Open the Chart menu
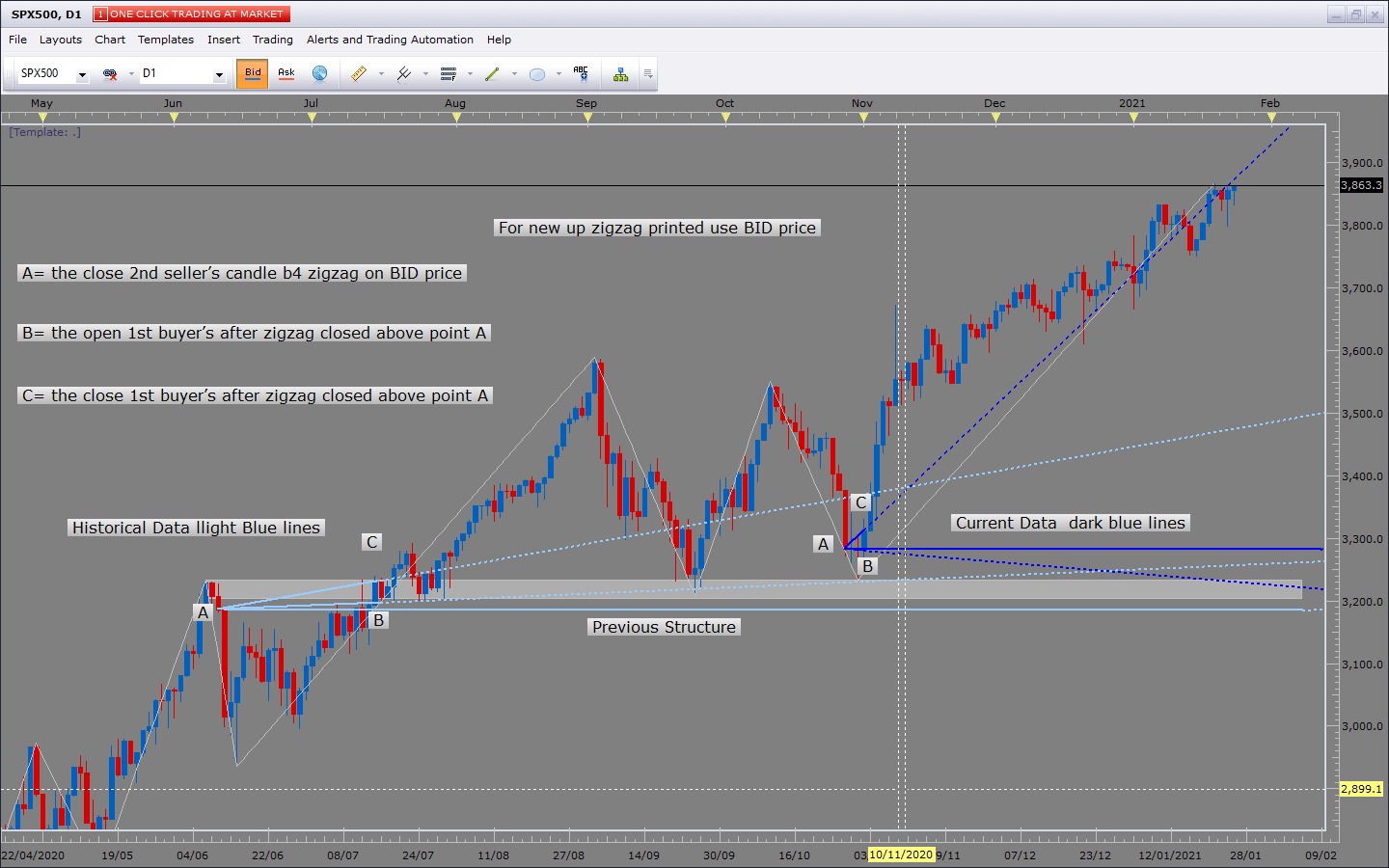The image size is (1389, 868). (x=110, y=40)
